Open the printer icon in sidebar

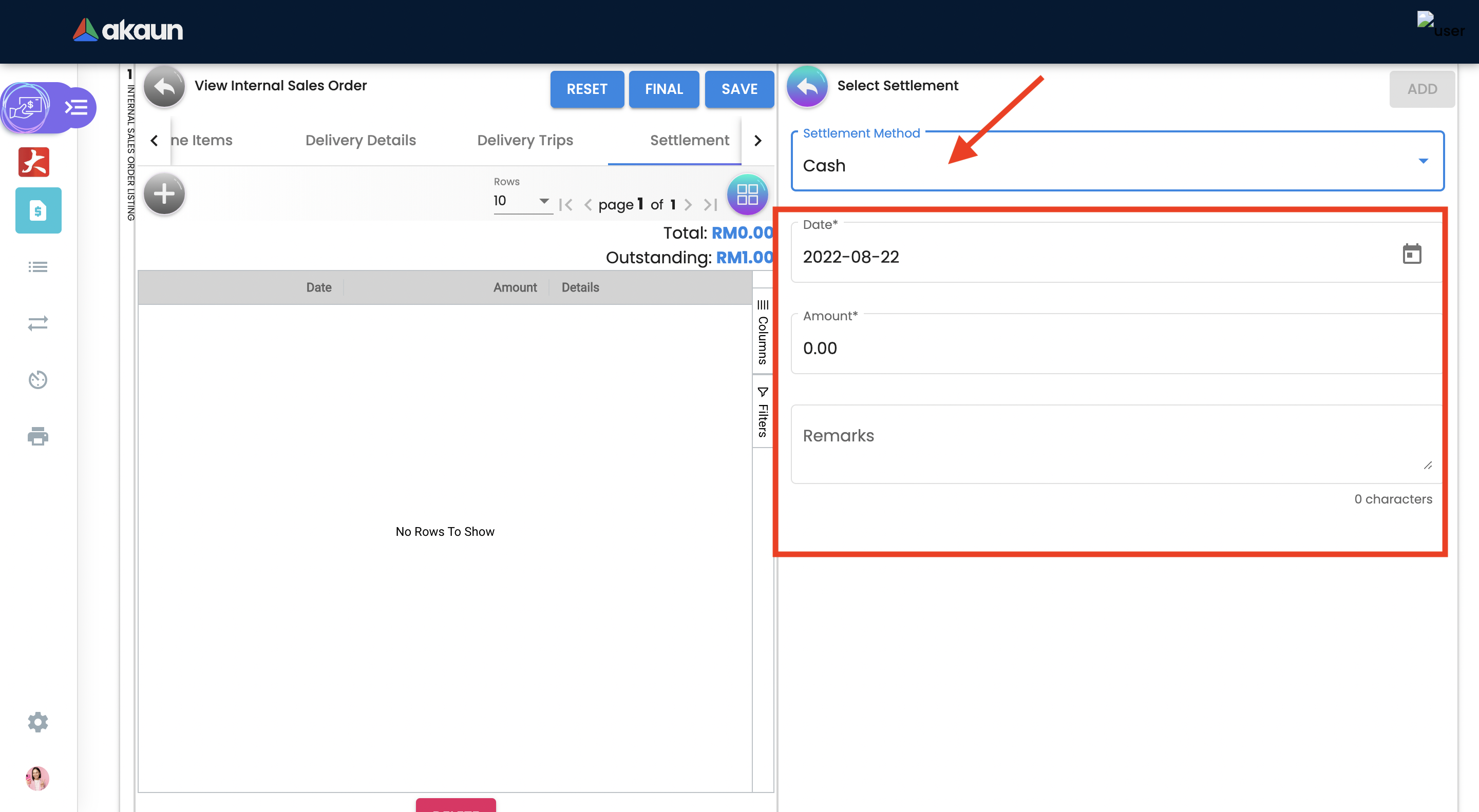[38, 436]
